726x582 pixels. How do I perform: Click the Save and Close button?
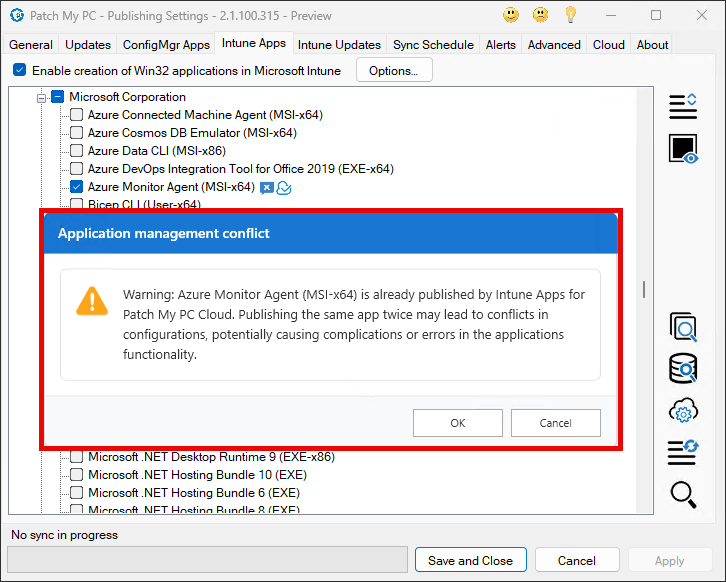pyautogui.click(x=470, y=560)
